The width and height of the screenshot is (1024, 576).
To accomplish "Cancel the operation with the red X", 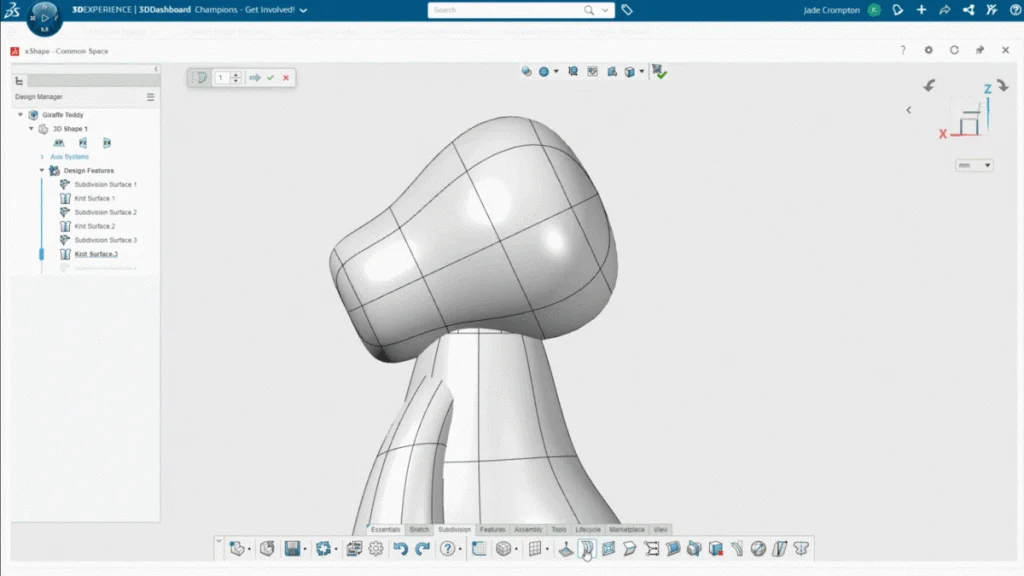I will 286,77.
